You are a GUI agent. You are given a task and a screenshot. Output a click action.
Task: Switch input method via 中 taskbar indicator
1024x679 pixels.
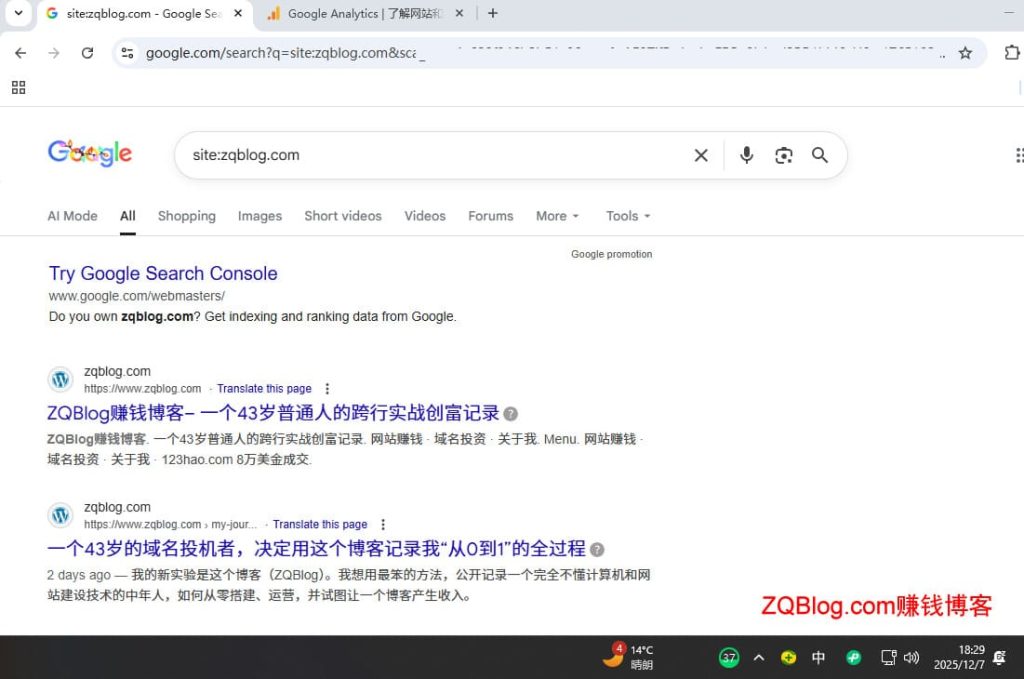tap(818, 657)
